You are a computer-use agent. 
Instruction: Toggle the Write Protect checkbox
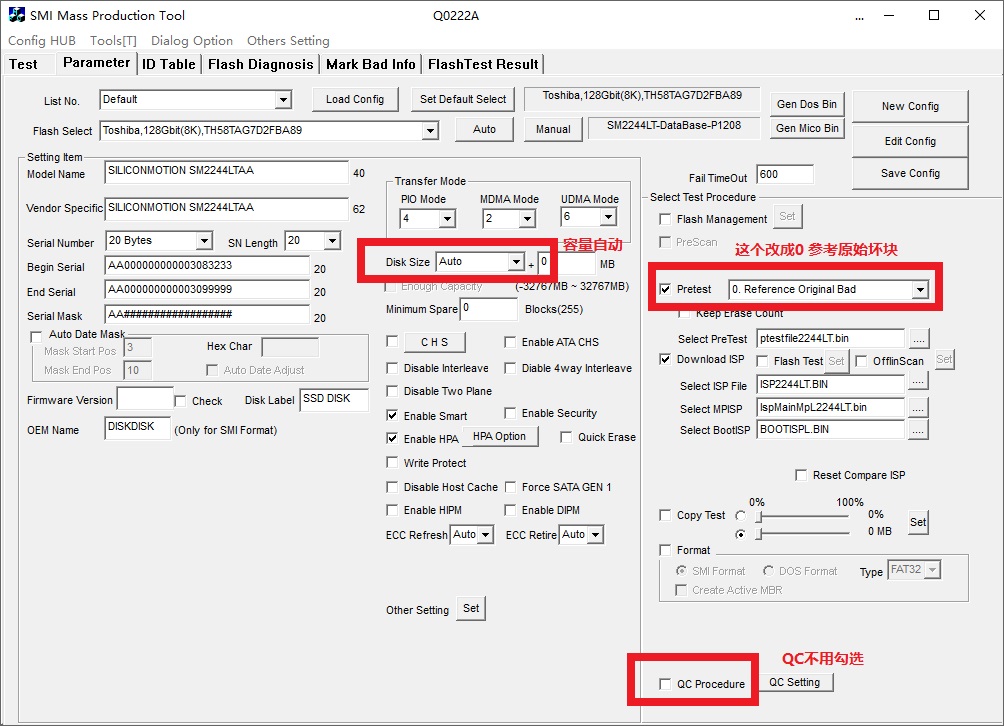[392, 463]
